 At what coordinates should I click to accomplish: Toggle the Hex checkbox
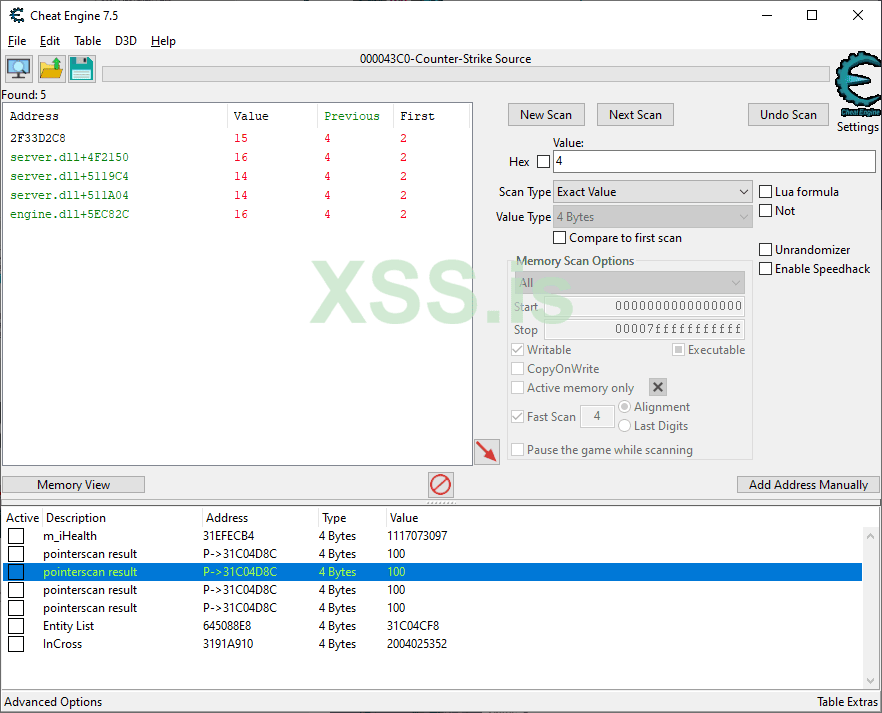point(543,162)
